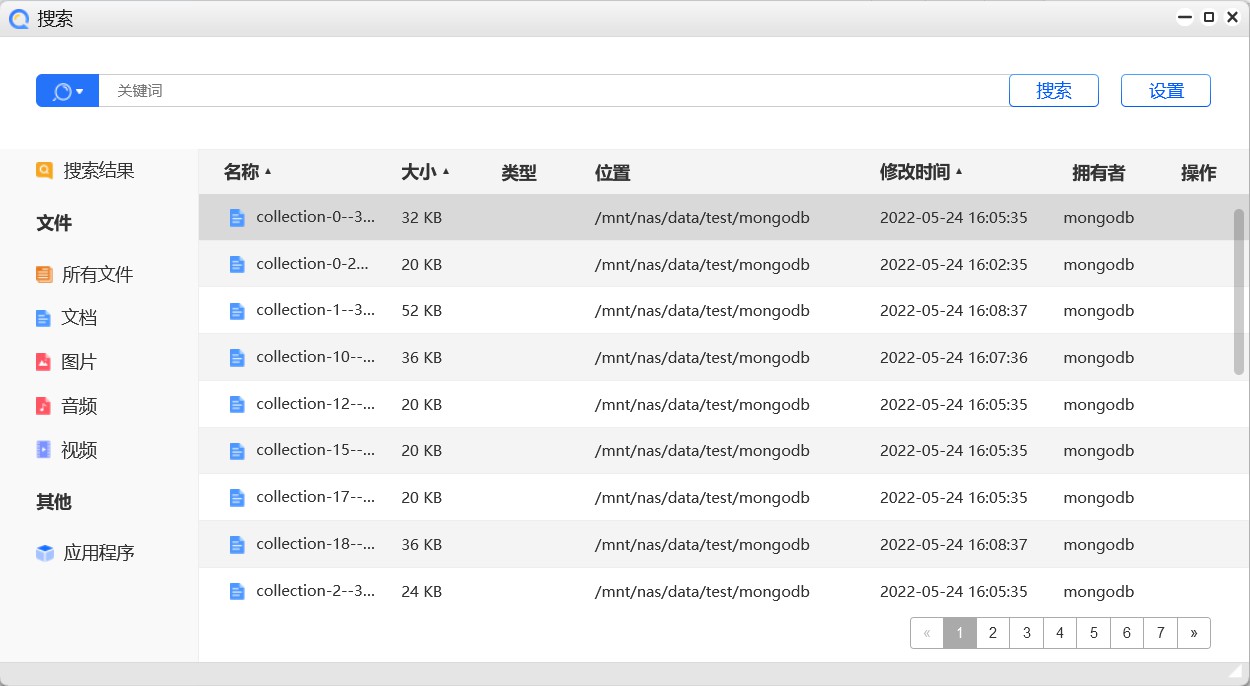
Task: Click the app logo icon in title bar
Action: pos(18,18)
